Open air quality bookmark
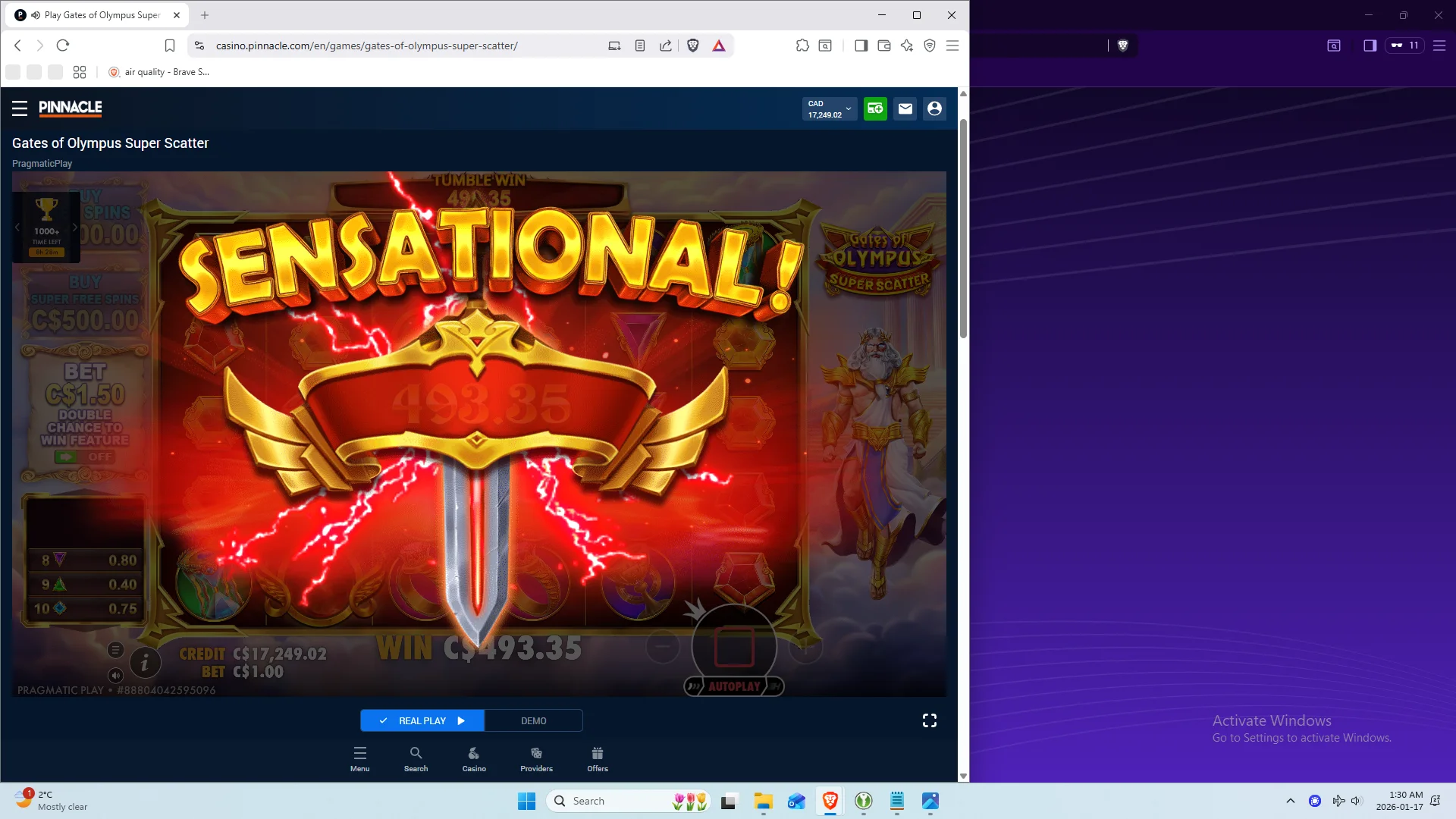Screen dimensions: 1456x819 click(x=158, y=72)
